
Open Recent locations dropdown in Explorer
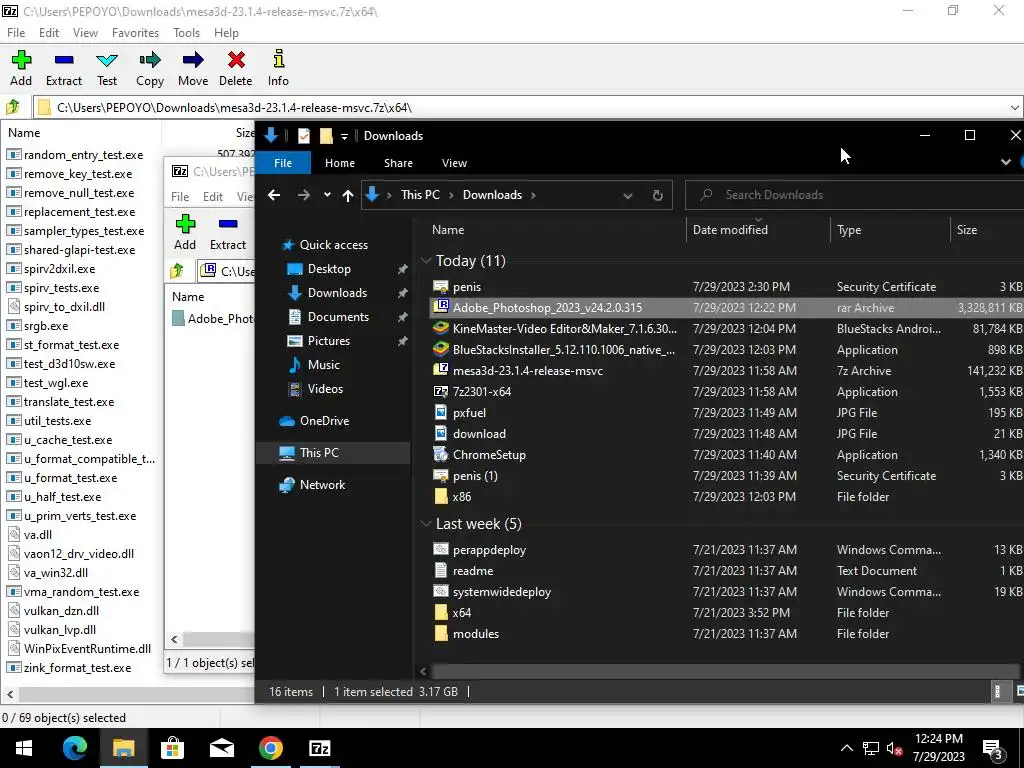327,195
